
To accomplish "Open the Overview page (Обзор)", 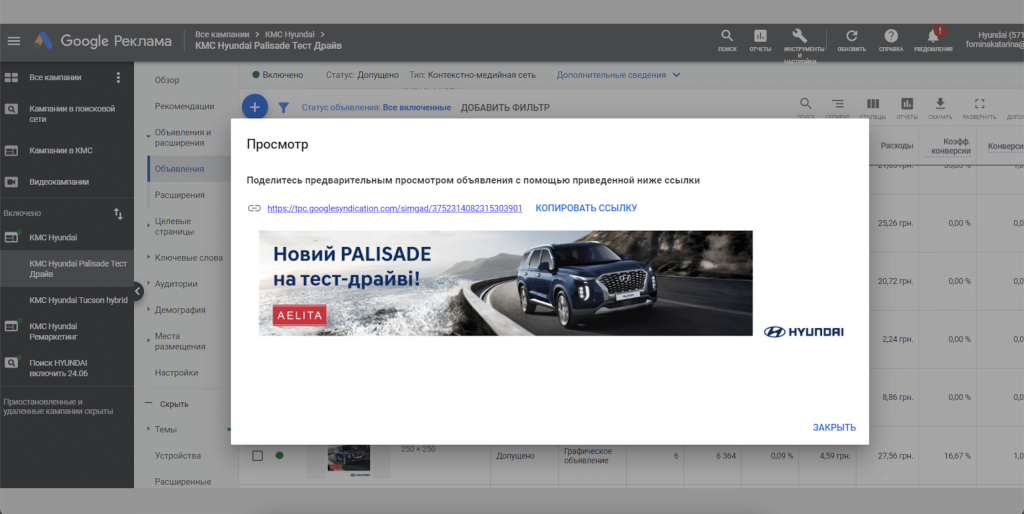I will [167, 80].
